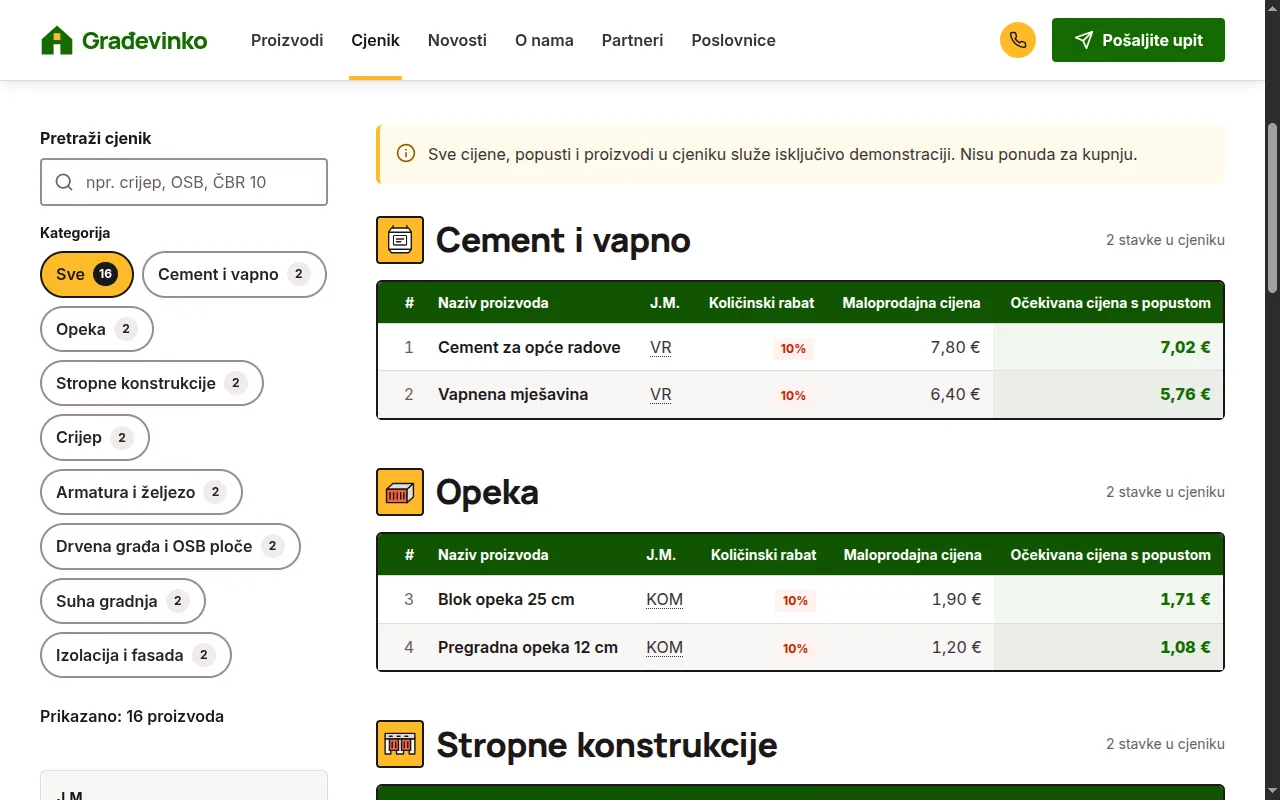Viewport: 1280px width, 800px height.
Task: Filter by Cement i vapno category
Action: coord(234,274)
